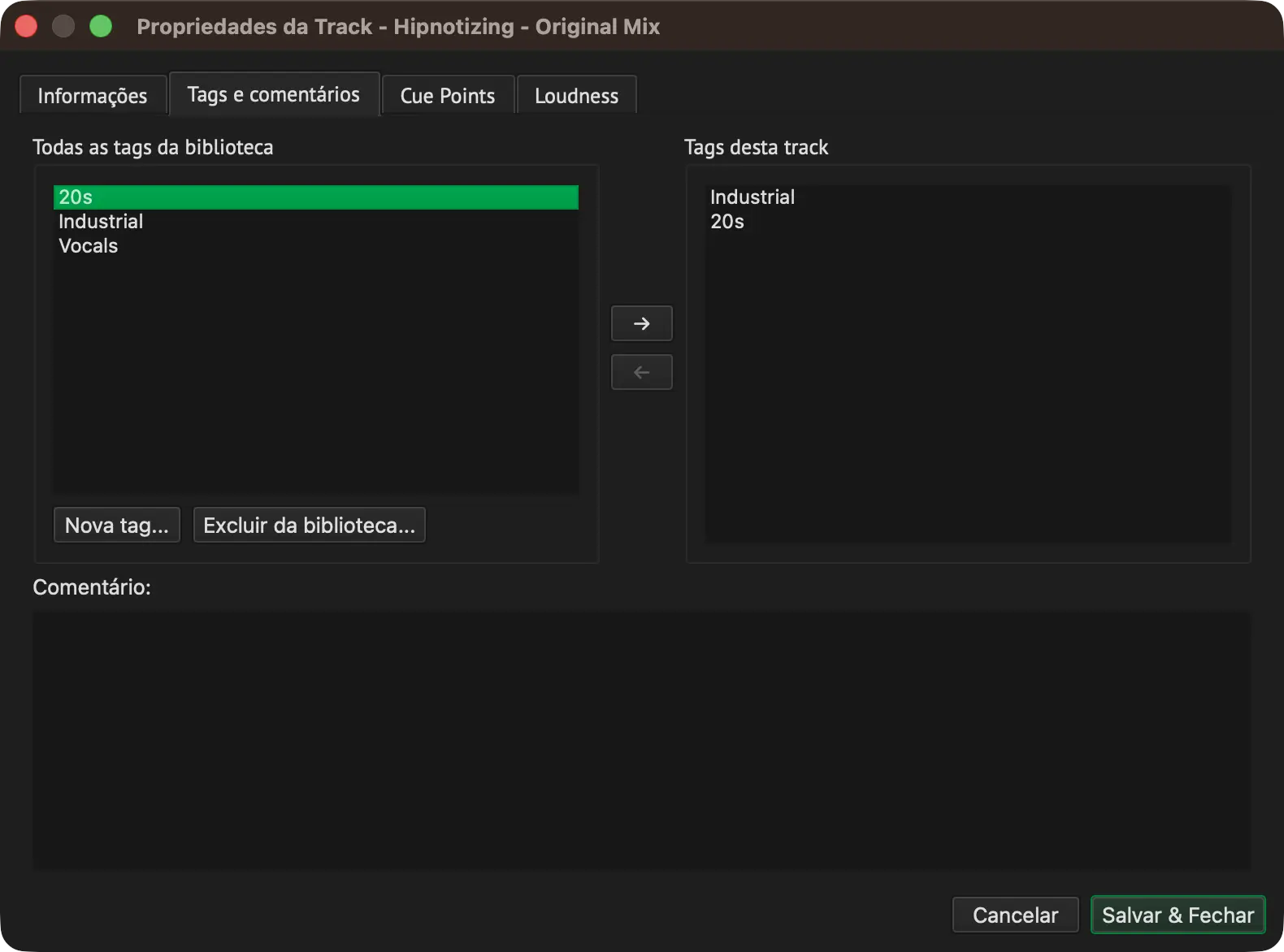The height and width of the screenshot is (952, 1284).
Task: Click Salvar & Fechar button
Action: [x=1178, y=915]
